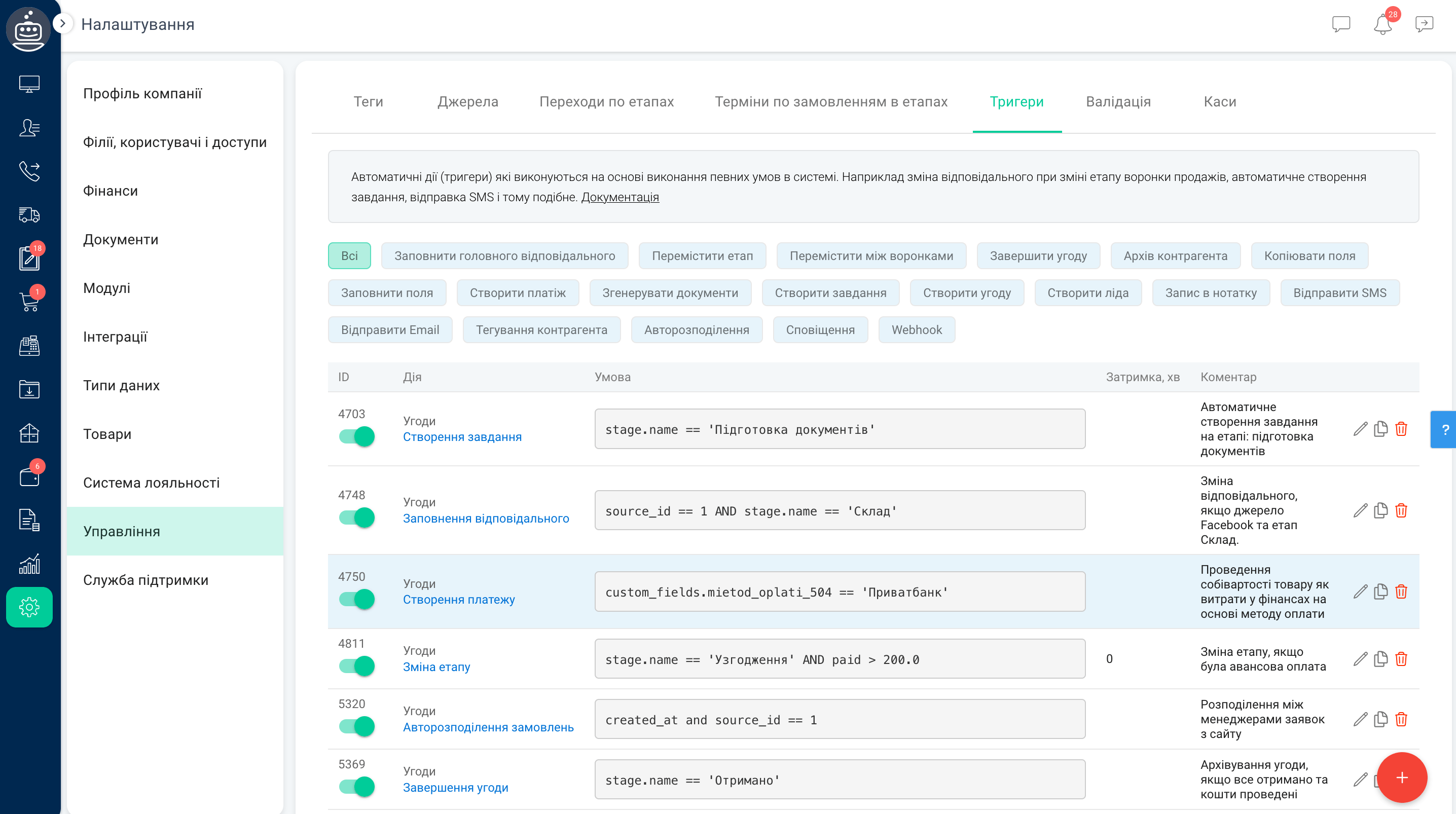Open the blue help question tab
Image resolution: width=1456 pixels, height=814 pixels.
pyautogui.click(x=1444, y=430)
